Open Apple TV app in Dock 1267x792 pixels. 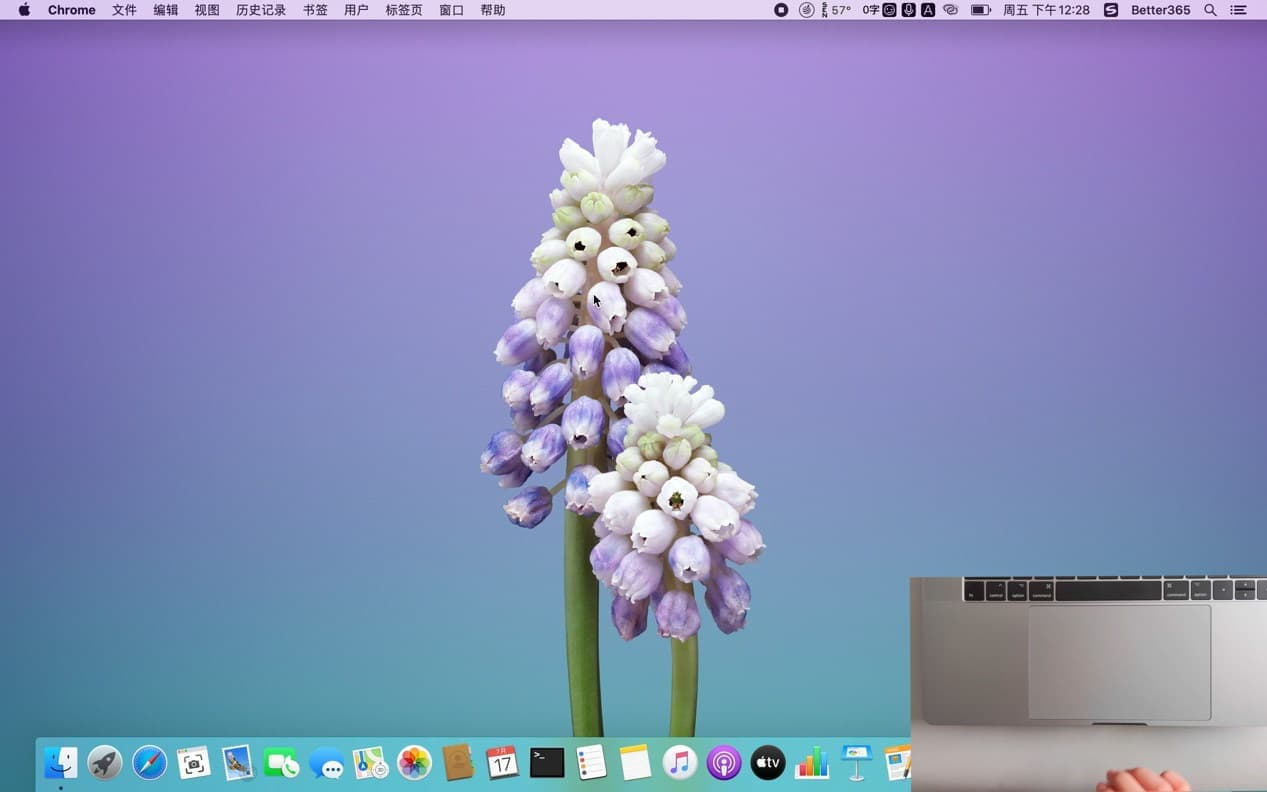[768, 763]
